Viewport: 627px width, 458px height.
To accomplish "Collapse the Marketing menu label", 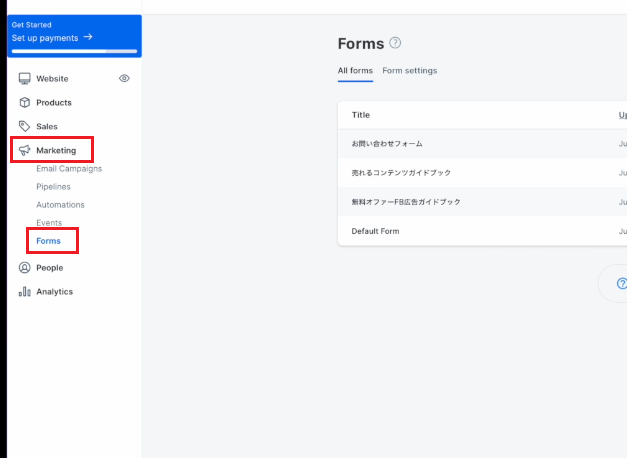I will [56, 150].
